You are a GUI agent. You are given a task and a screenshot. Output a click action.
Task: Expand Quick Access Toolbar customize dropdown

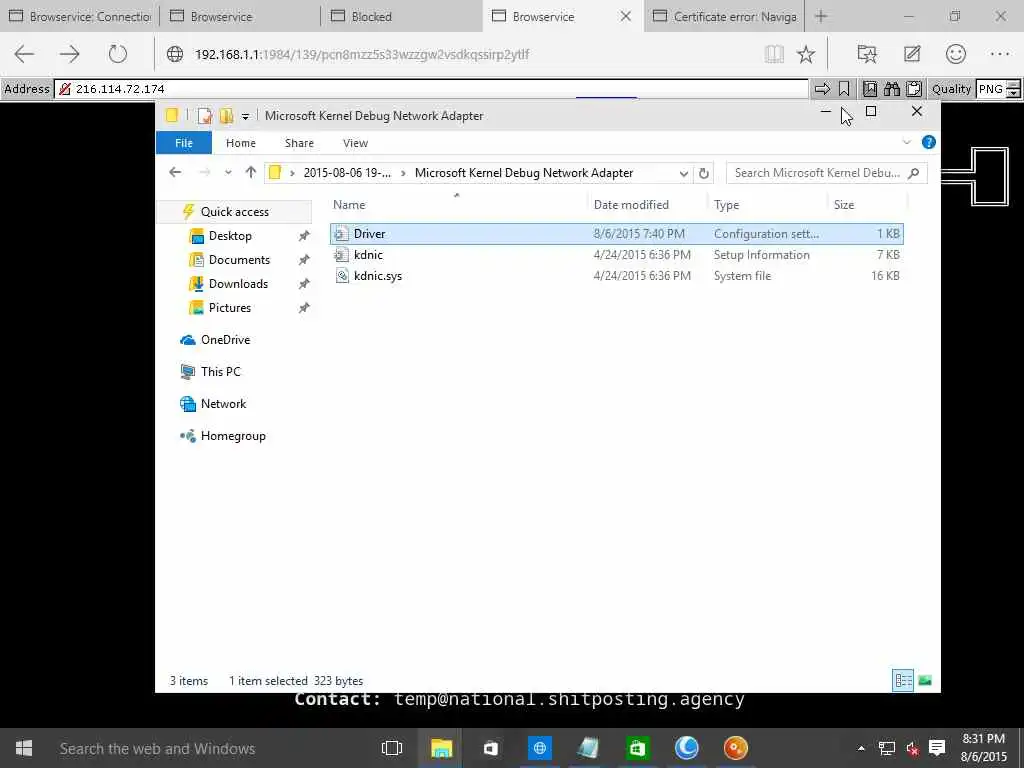(245, 117)
